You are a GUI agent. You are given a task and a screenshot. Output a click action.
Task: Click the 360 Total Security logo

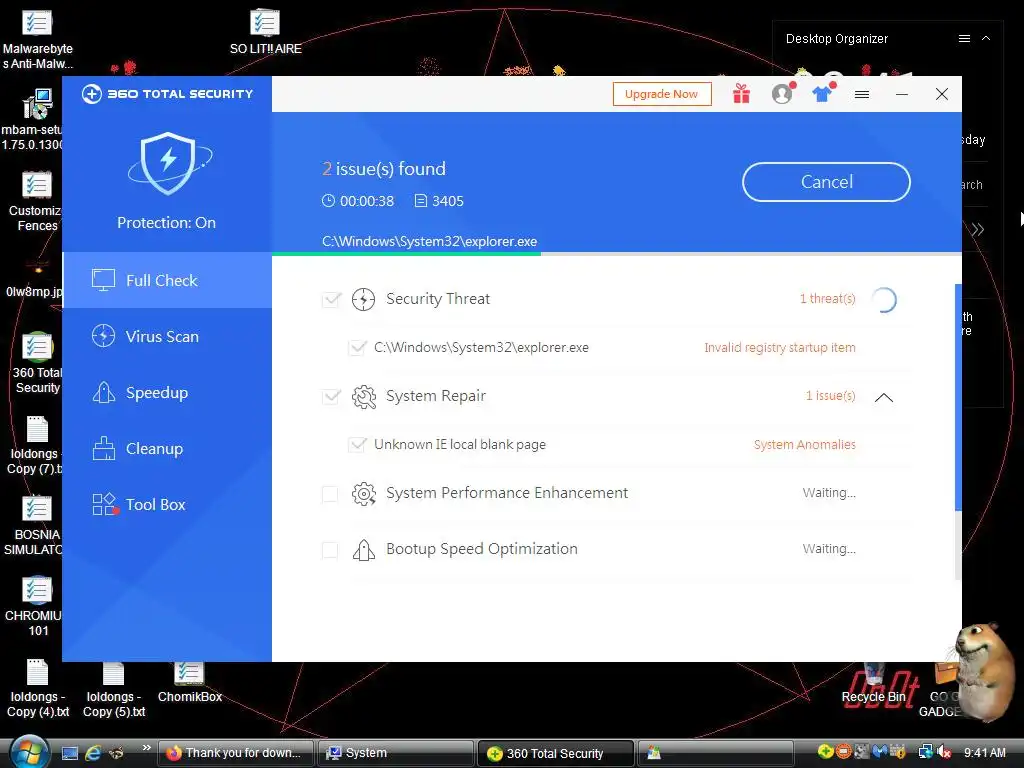[x=168, y=94]
